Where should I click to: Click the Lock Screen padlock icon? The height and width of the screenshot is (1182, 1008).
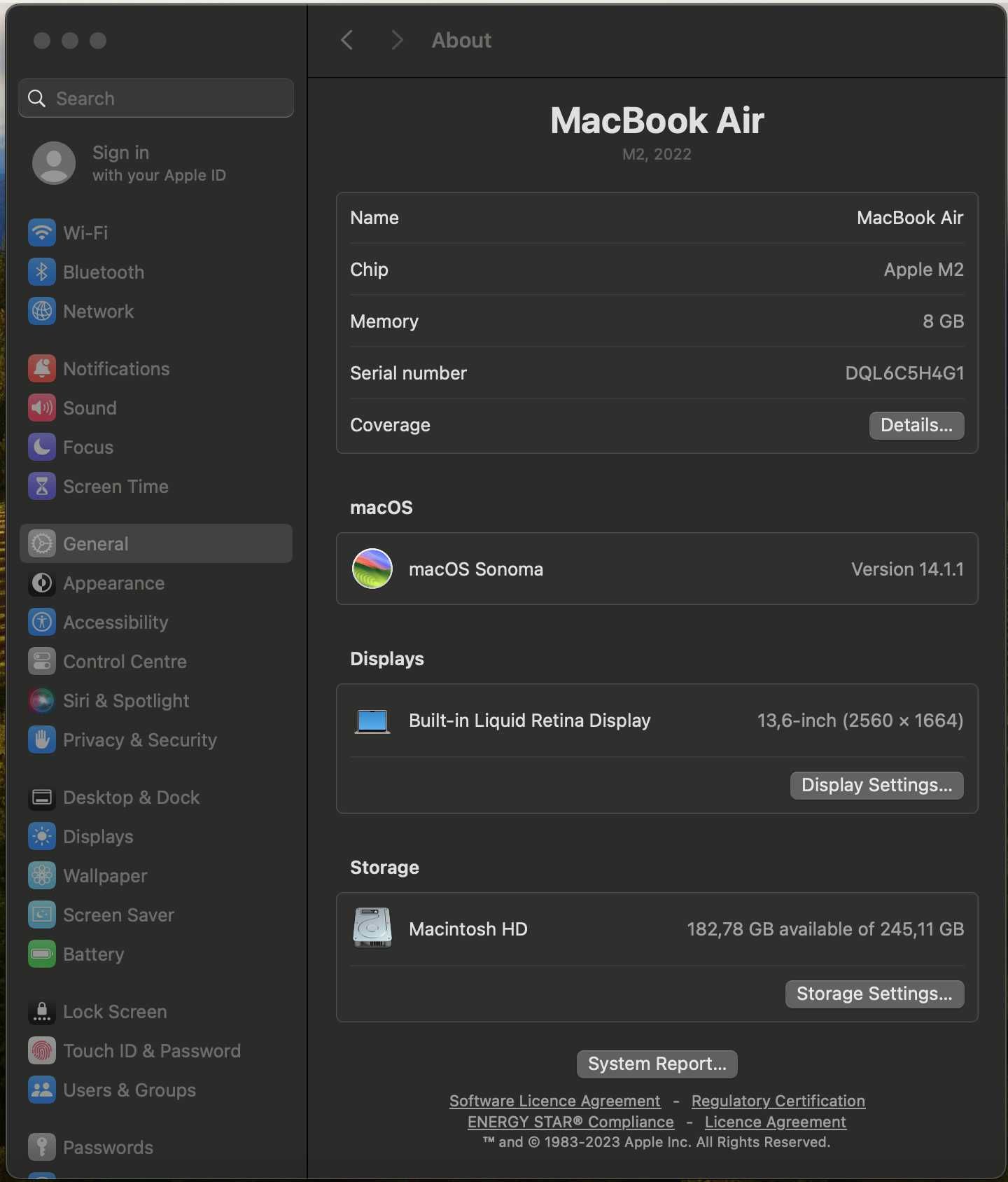[x=42, y=1011]
